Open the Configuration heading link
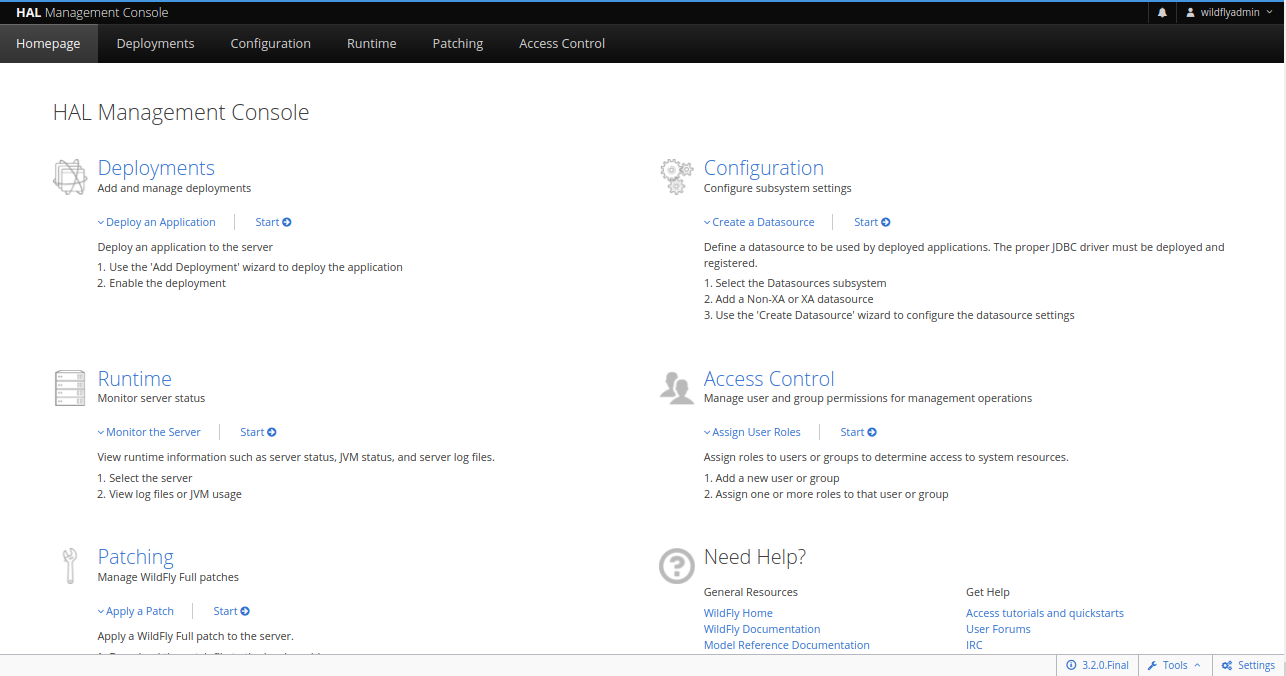 click(764, 168)
